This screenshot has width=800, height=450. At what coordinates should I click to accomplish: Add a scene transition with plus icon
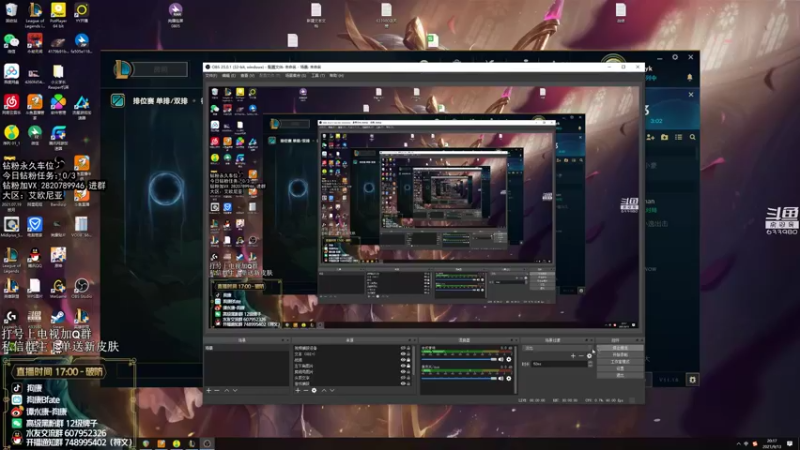573,356
